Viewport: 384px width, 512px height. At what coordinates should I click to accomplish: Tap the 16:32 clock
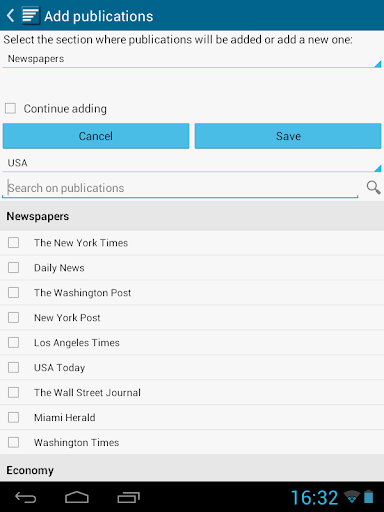click(315, 498)
